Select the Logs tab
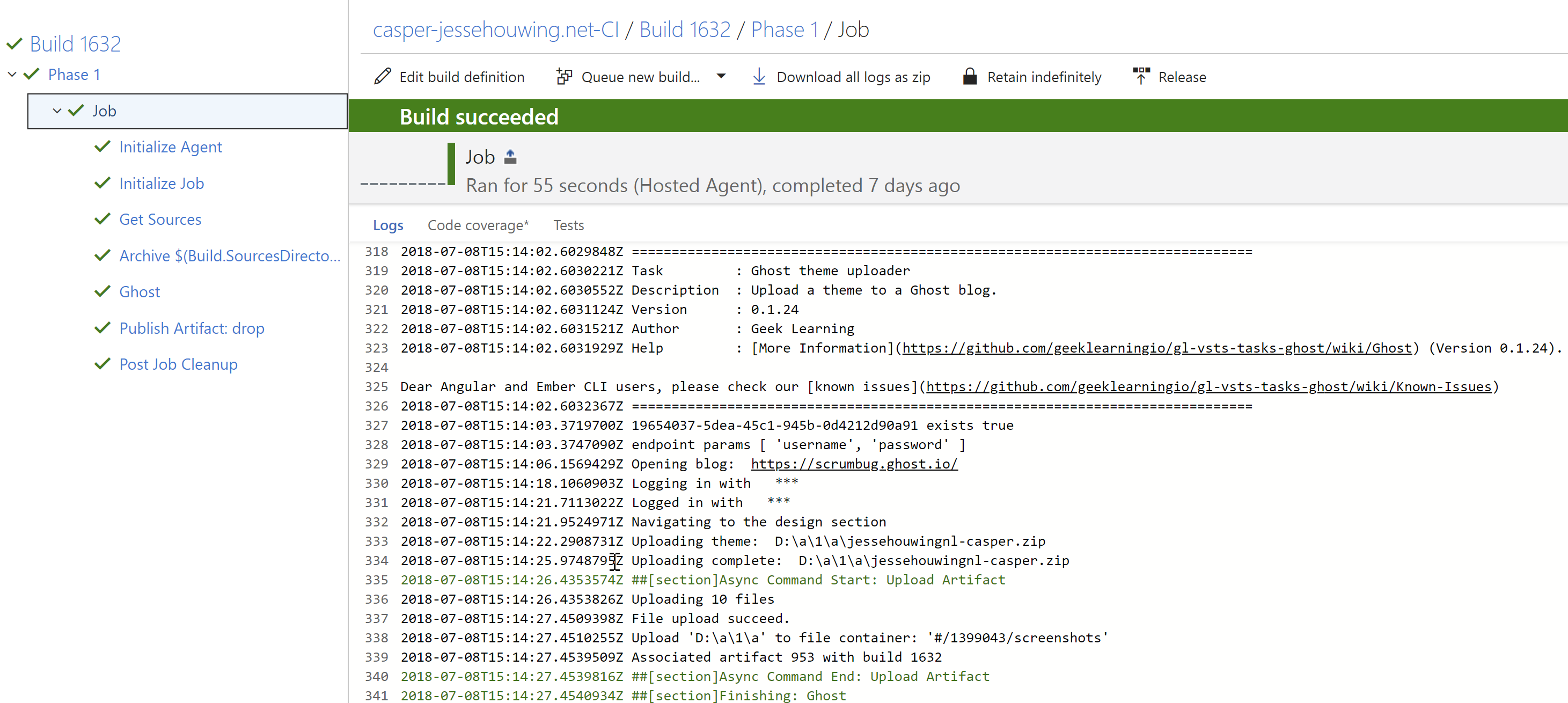 (388, 225)
